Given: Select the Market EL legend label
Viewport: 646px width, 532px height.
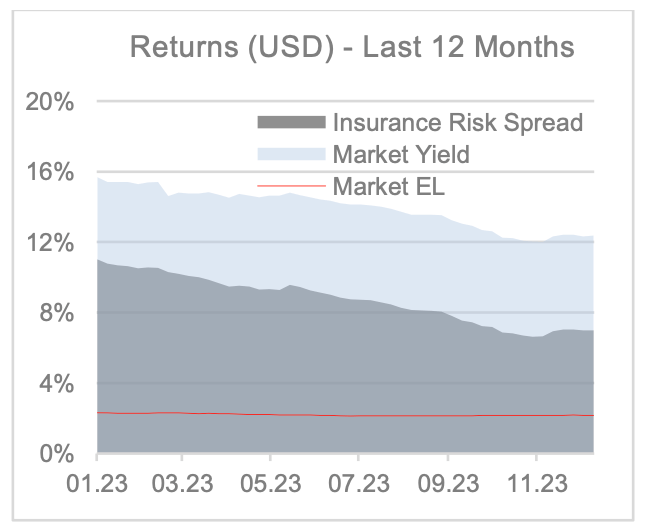Looking at the screenshot, I should coord(386,185).
